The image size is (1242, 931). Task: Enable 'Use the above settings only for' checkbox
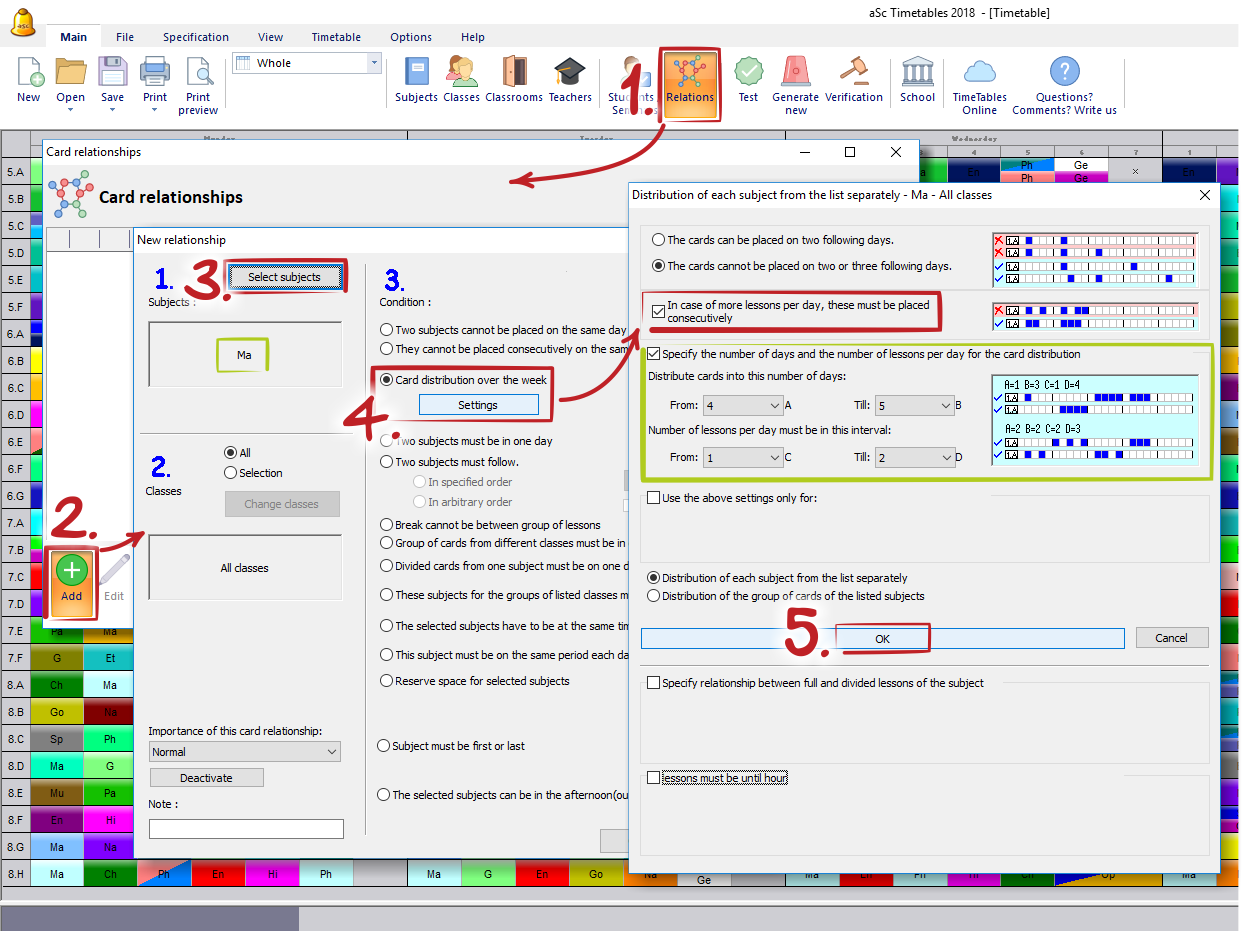coord(654,498)
